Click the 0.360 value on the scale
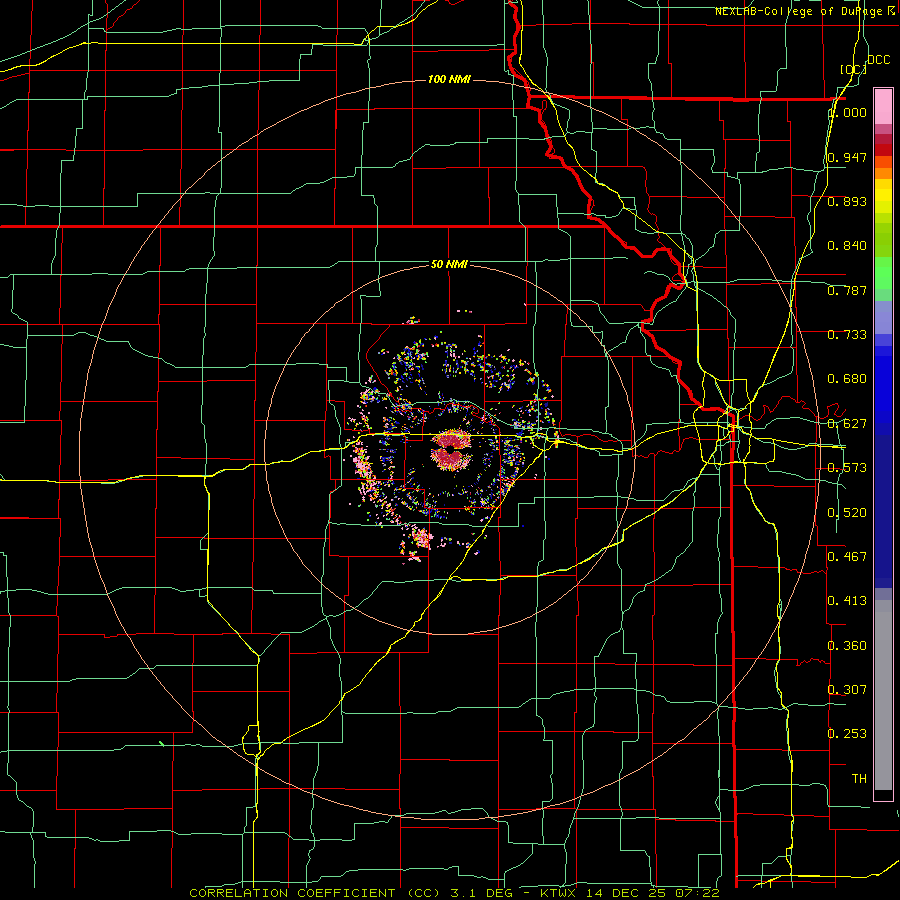 (x=847, y=645)
